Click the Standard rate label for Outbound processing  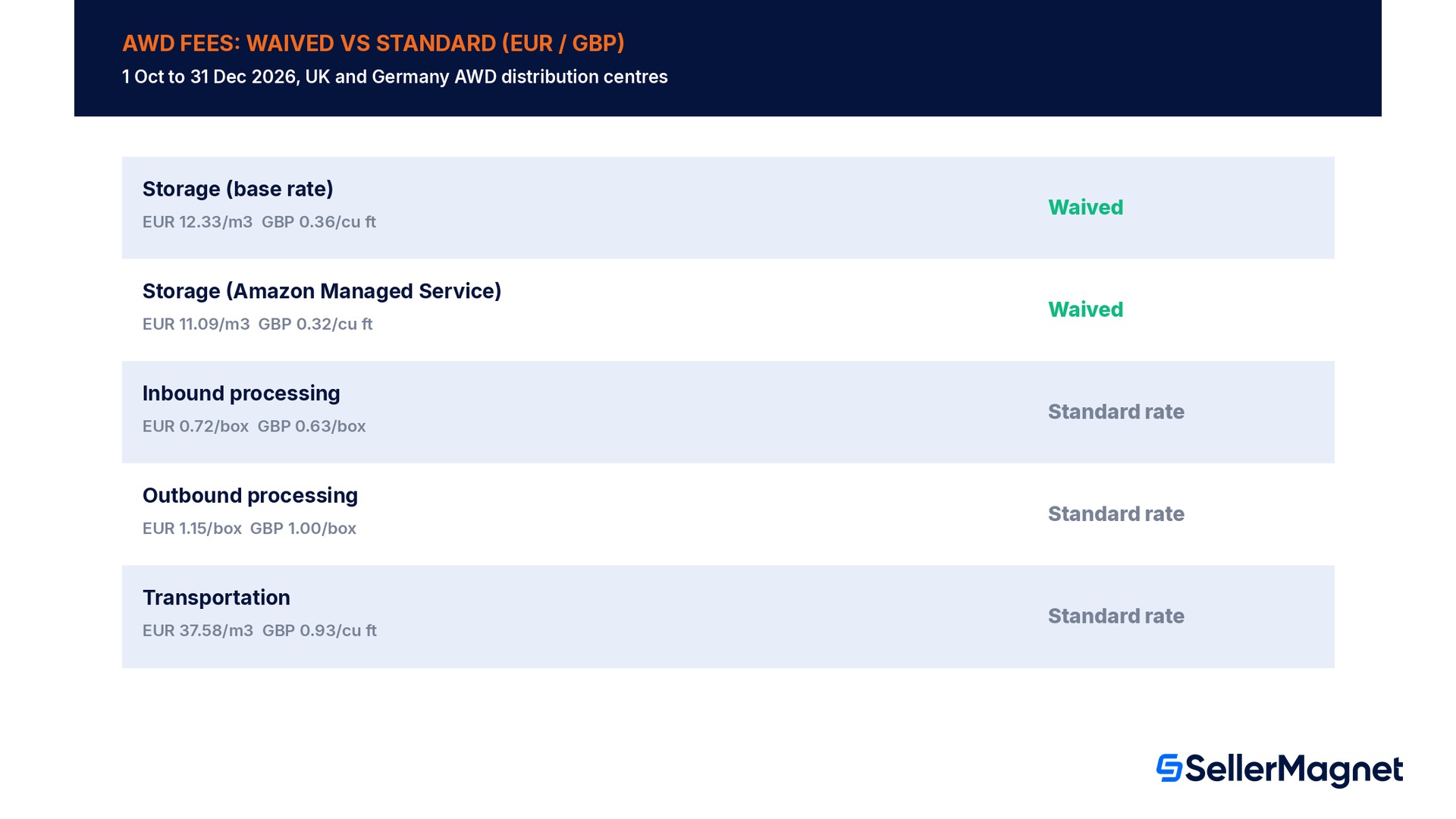click(x=1116, y=514)
